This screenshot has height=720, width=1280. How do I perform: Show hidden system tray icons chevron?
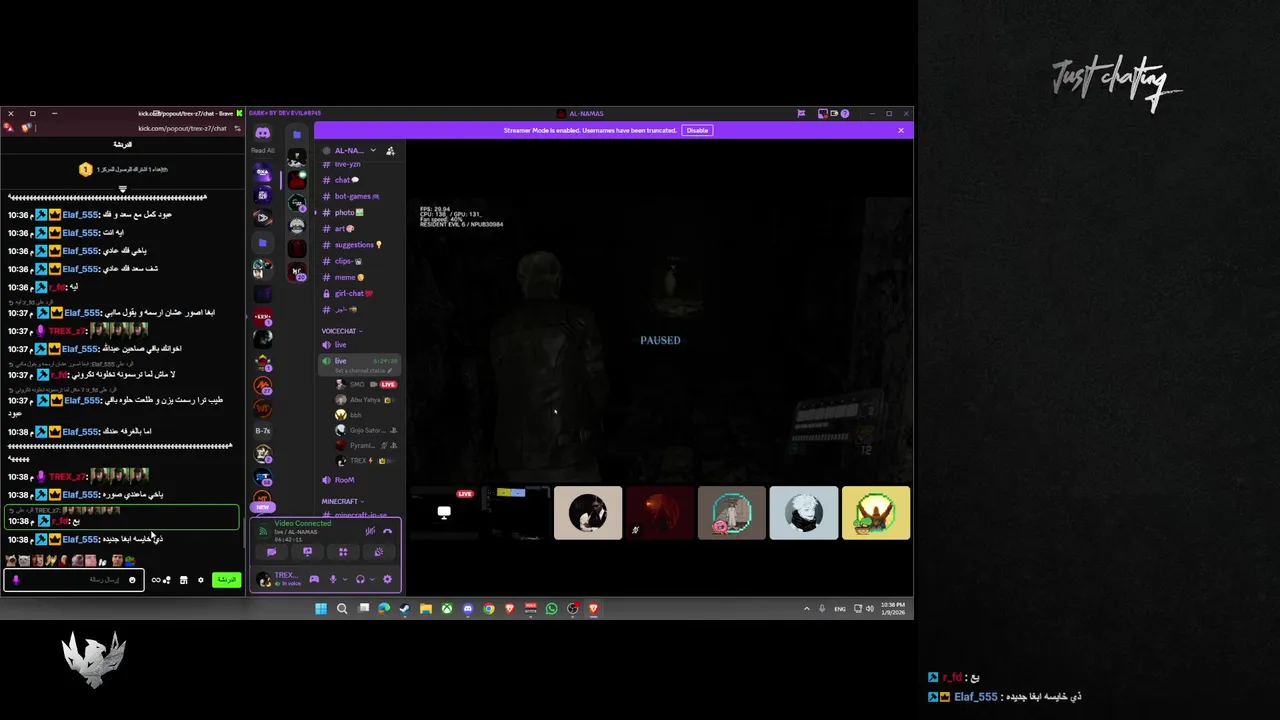[x=807, y=608]
